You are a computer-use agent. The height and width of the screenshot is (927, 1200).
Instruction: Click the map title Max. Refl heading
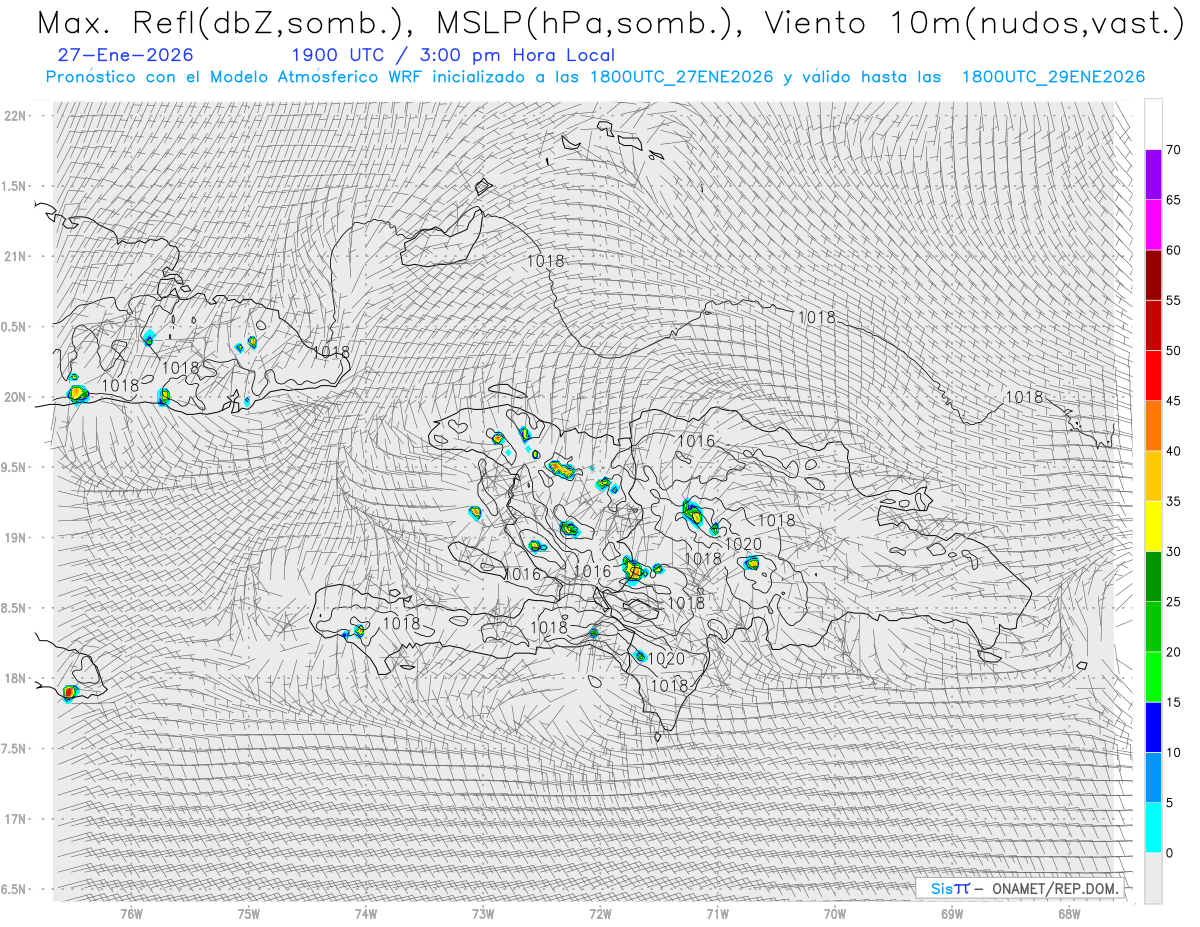[x=609, y=24]
